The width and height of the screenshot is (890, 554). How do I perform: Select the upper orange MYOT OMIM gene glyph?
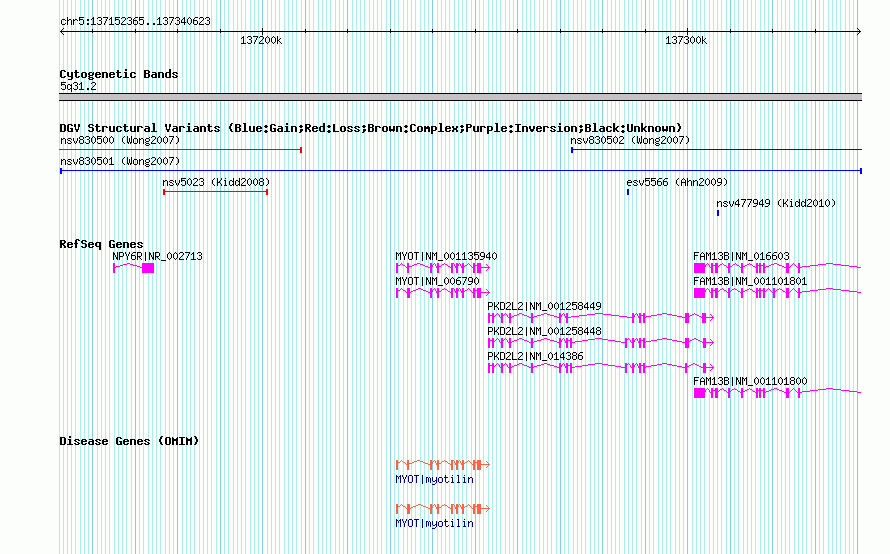click(443, 465)
